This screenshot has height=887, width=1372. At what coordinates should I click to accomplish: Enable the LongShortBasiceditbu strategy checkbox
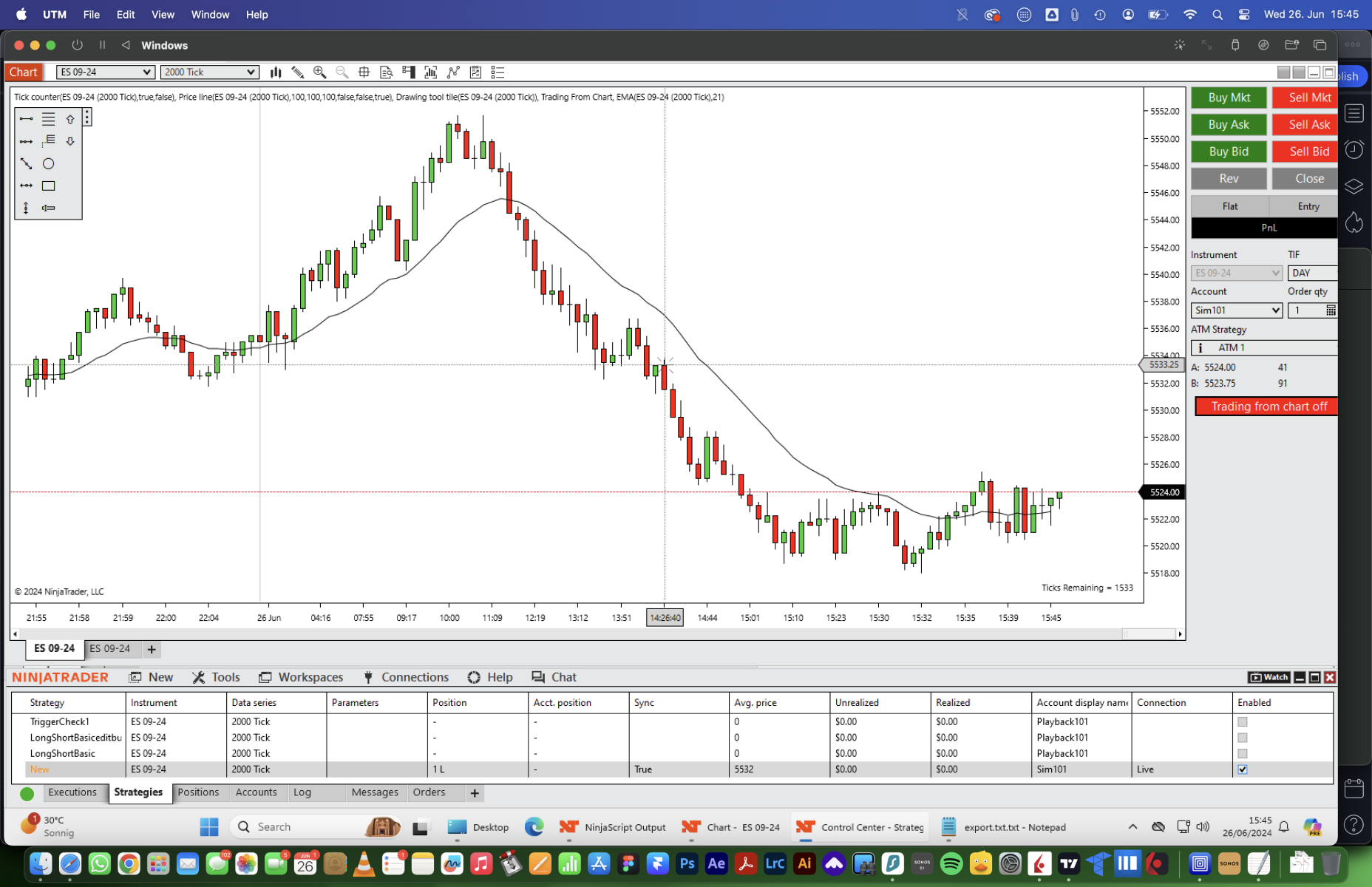(x=1243, y=738)
